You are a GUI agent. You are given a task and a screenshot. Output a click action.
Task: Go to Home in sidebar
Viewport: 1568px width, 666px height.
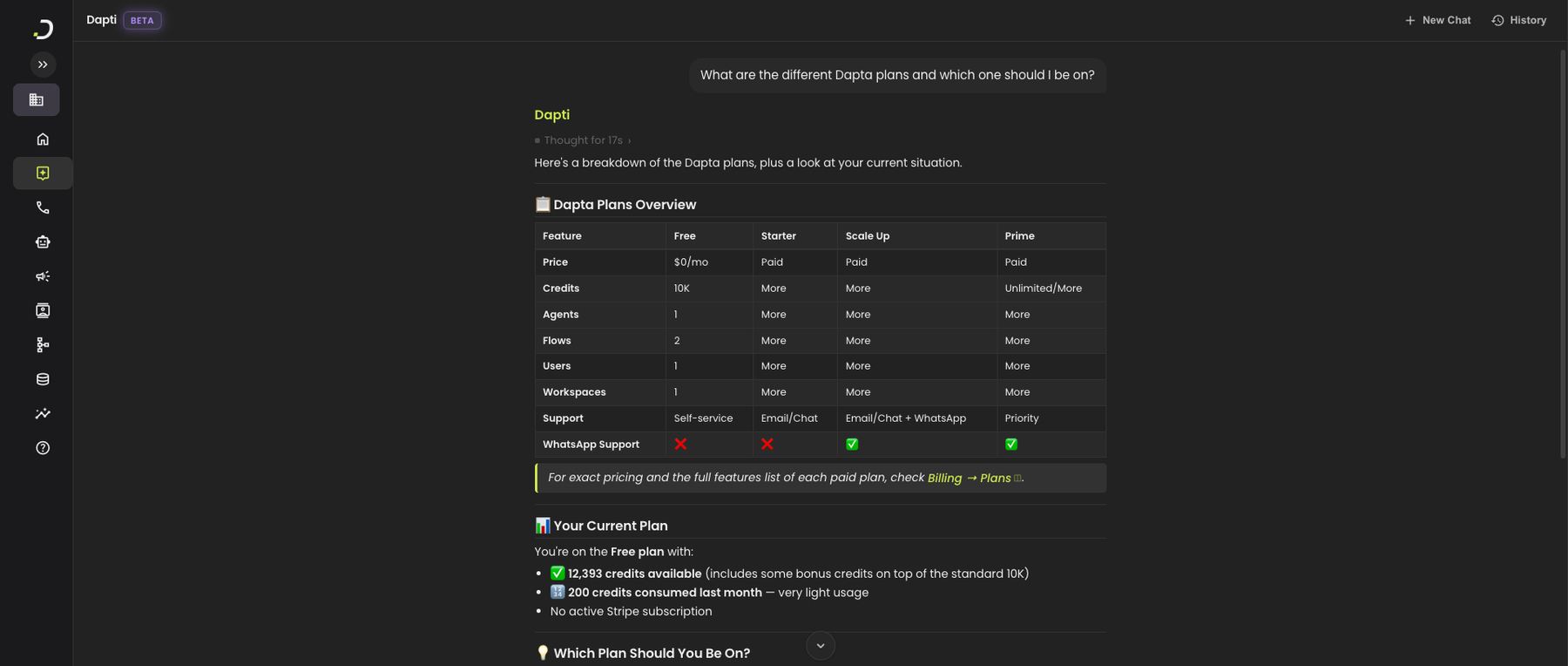click(x=43, y=139)
